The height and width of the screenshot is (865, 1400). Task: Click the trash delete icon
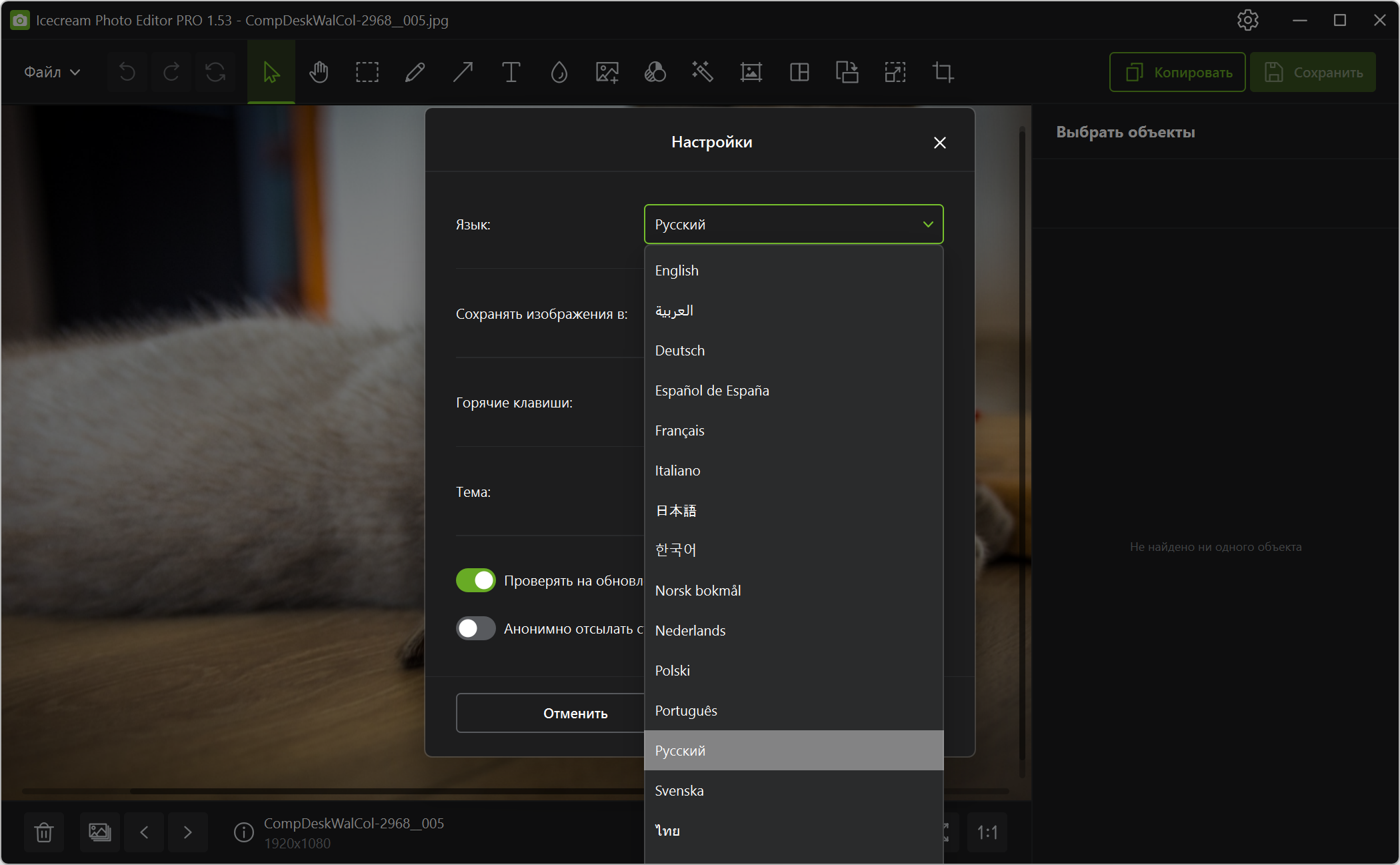click(x=44, y=832)
